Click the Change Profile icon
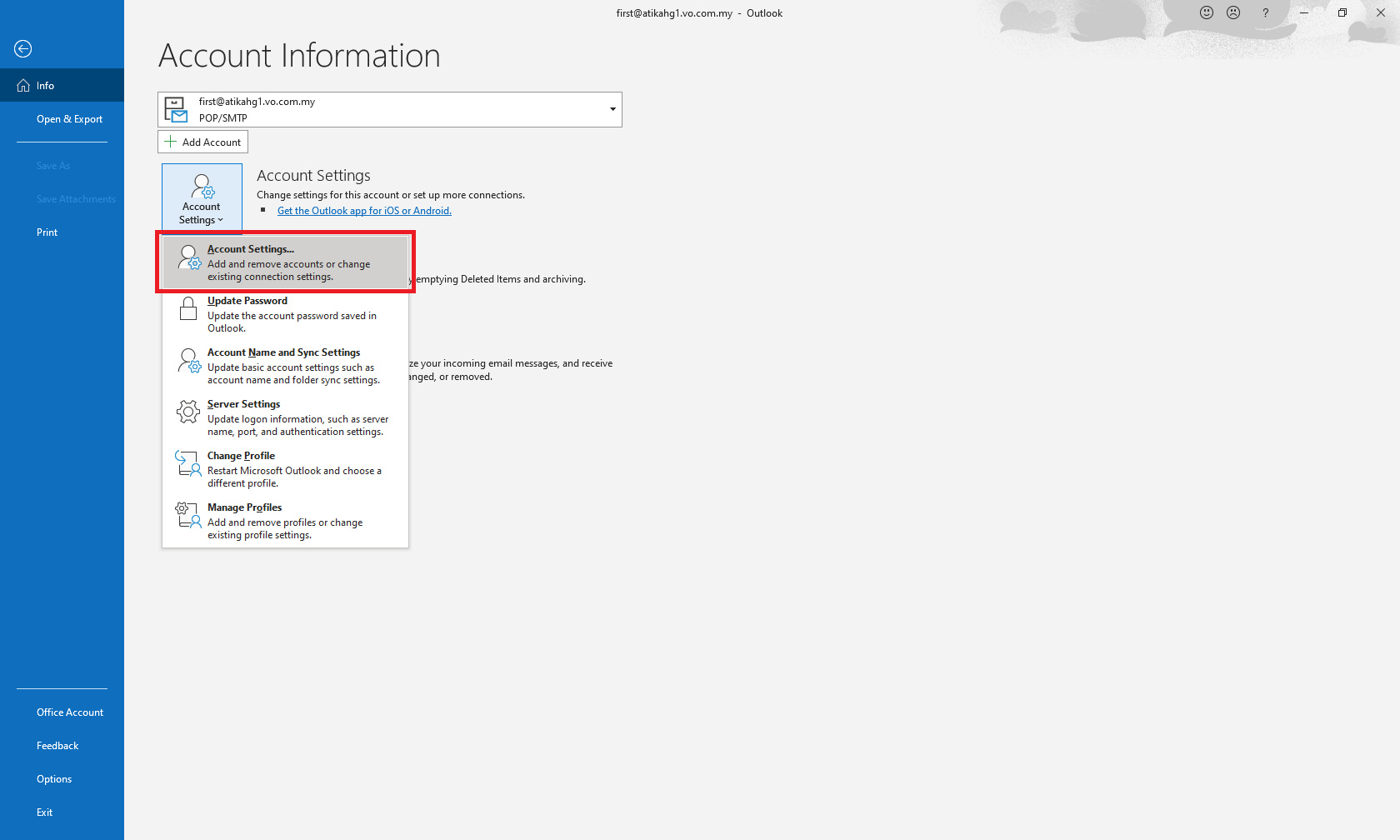This screenshot has height=840, width=1400. click(x=188, y=463)
